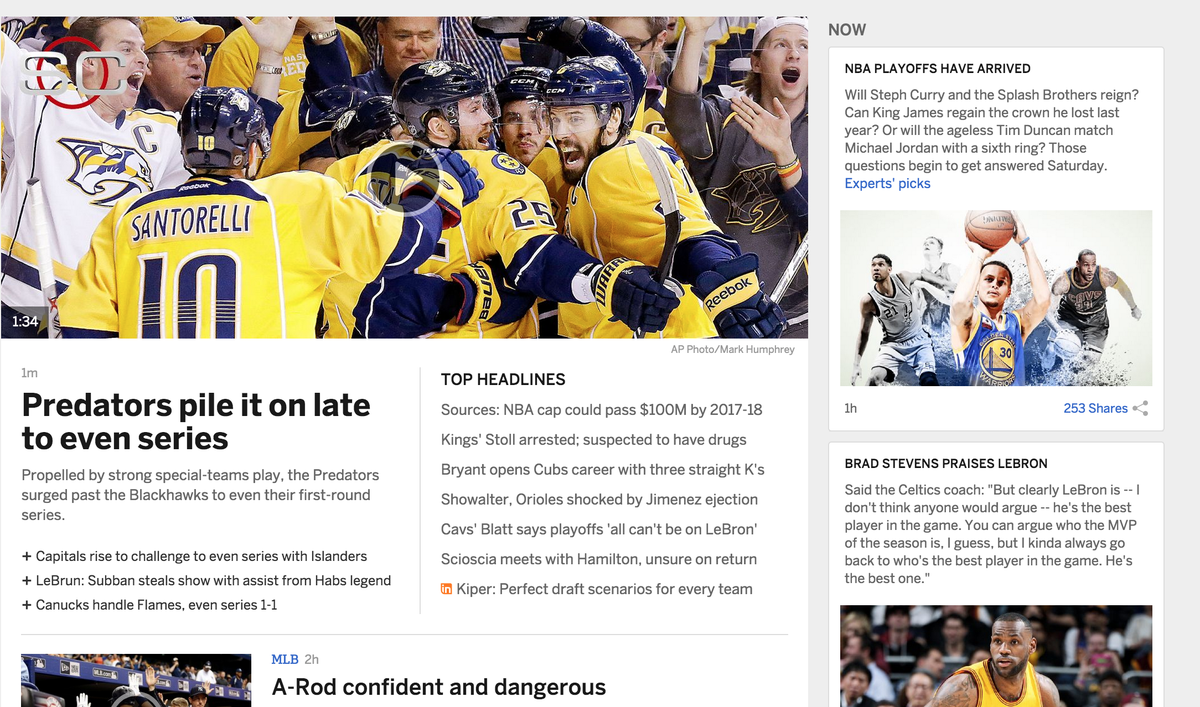Click the SC SportsCenter logo

[74, 72]
